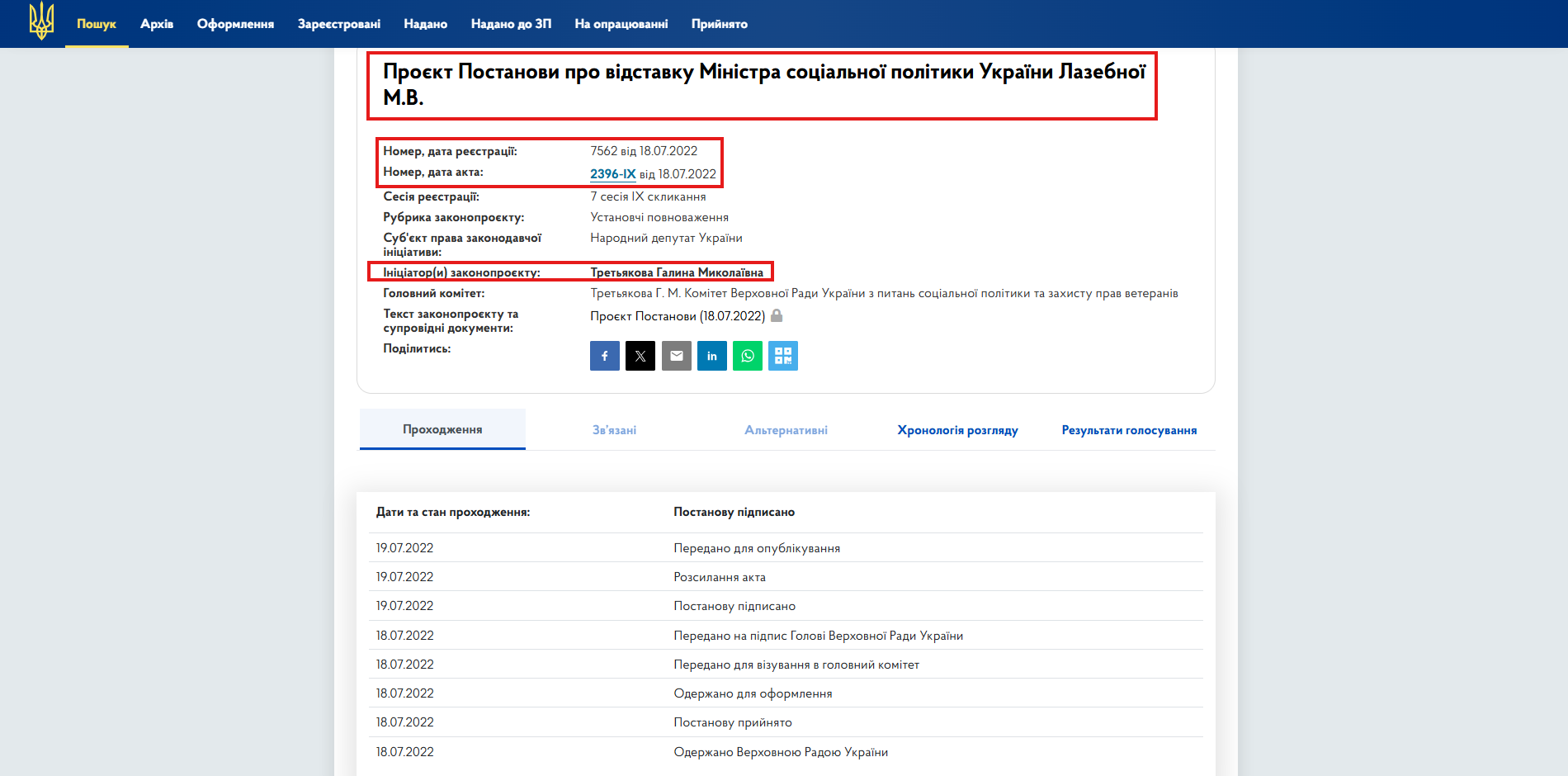Screen dimensions: 1568x776
Task: Open Надано до ЗП page
Action: tap(511, 24)
